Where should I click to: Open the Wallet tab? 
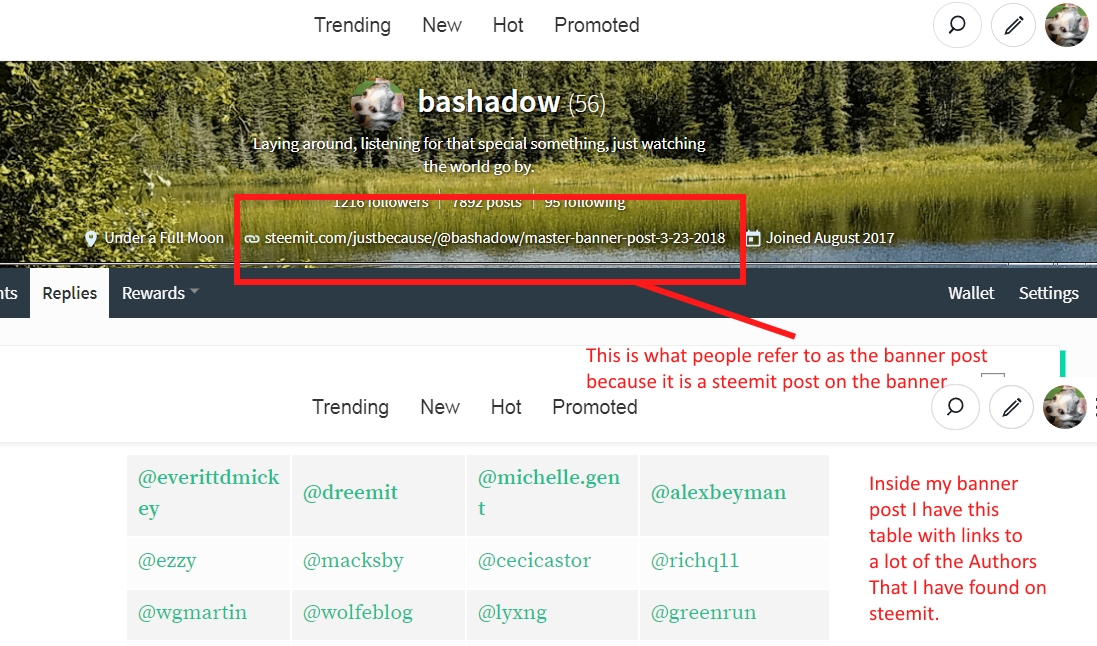point(970,293)
